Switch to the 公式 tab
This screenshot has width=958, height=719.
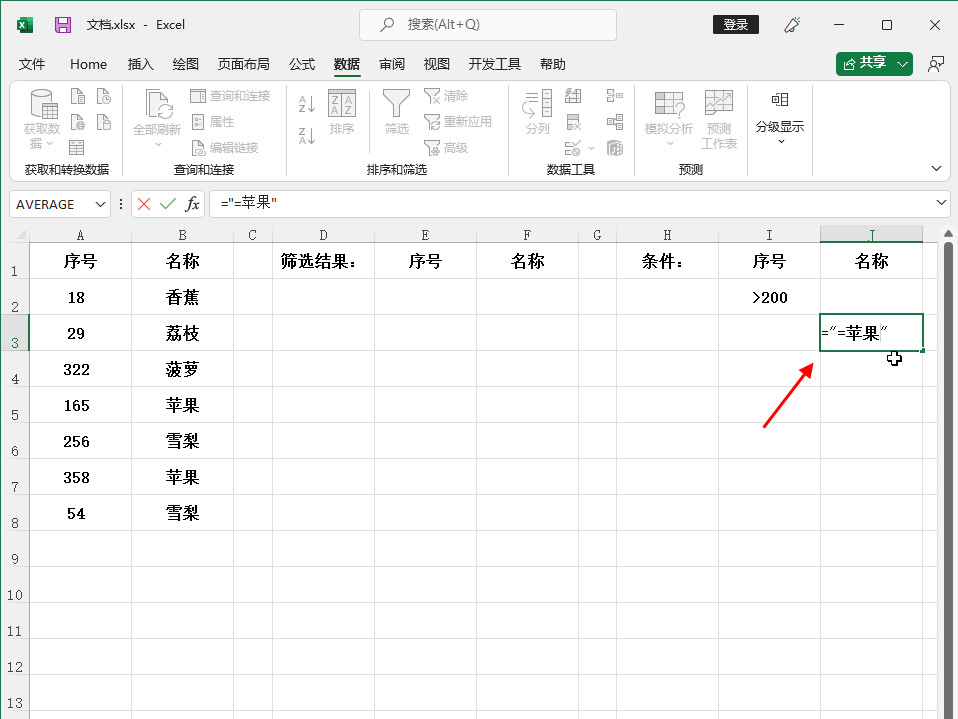point(302,64)
